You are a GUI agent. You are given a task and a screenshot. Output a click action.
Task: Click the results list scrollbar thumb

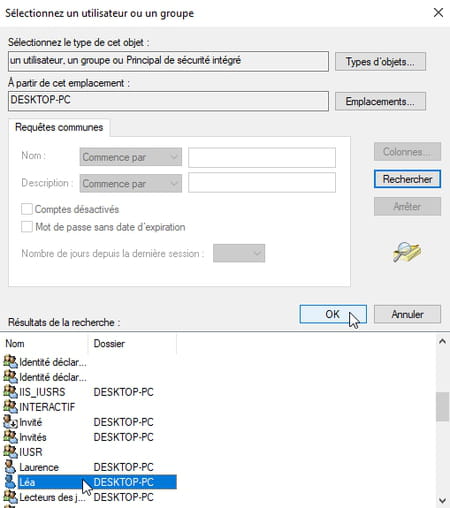[x=442, y=407]
